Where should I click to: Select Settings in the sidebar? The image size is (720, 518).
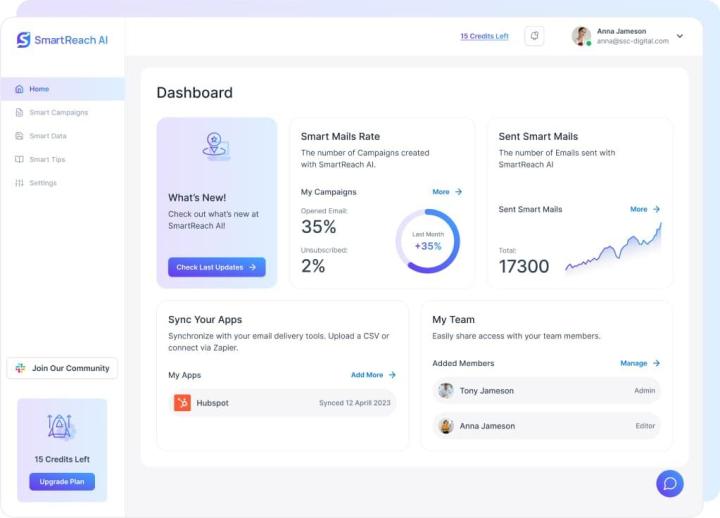point(42,183)
